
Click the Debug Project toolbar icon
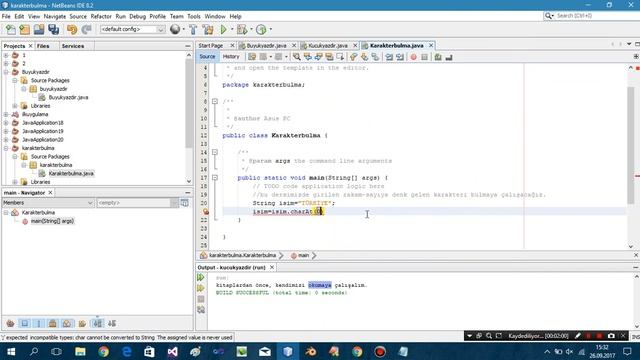coord(242,29)
